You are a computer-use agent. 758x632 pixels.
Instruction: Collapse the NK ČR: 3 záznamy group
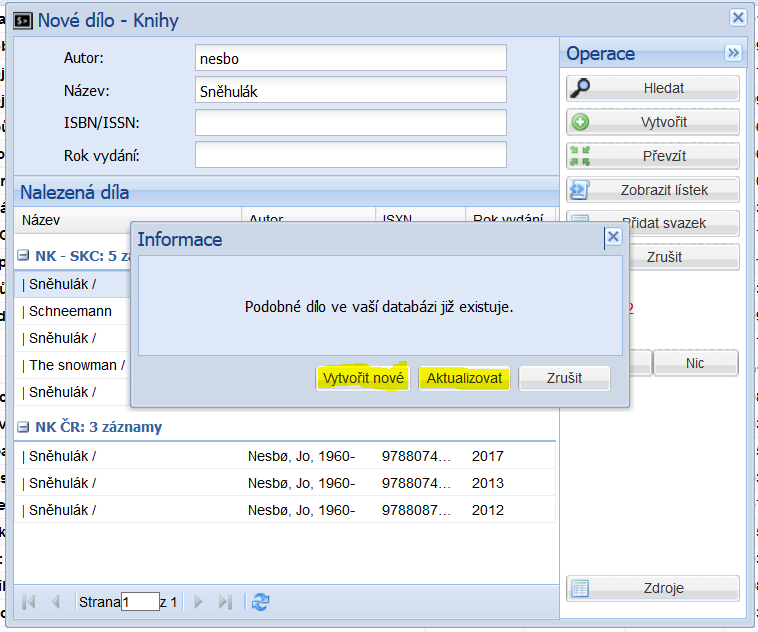point(23,427)
